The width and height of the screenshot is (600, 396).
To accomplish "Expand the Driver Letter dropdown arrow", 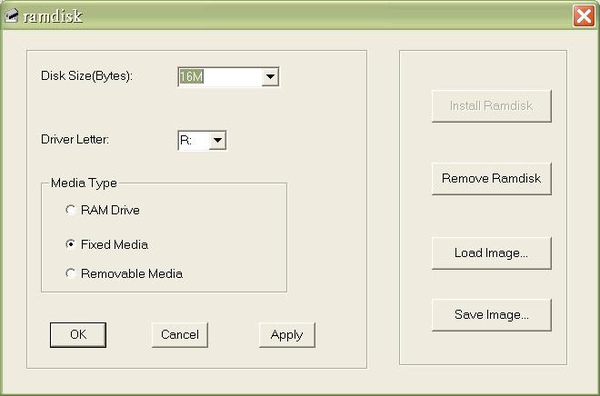I will pos(217,140).
